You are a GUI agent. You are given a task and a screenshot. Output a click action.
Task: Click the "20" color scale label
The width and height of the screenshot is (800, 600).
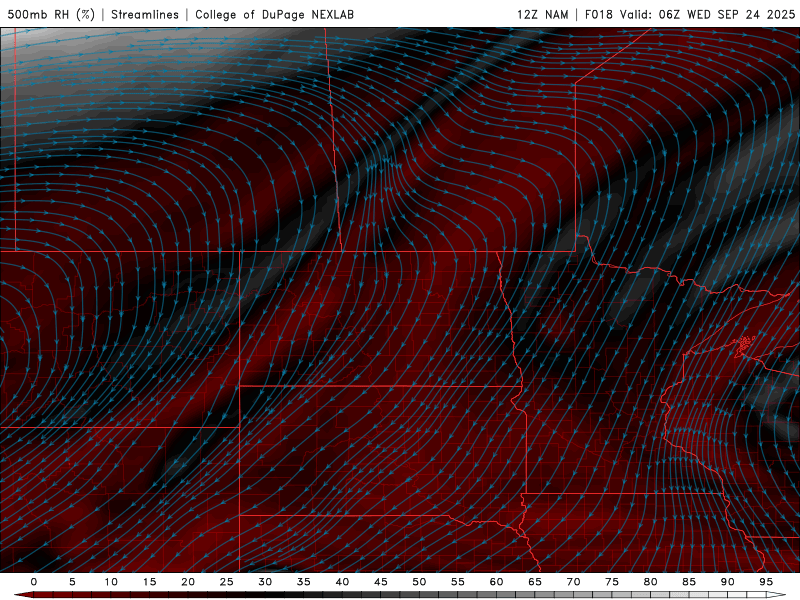(x=188, y=582)
